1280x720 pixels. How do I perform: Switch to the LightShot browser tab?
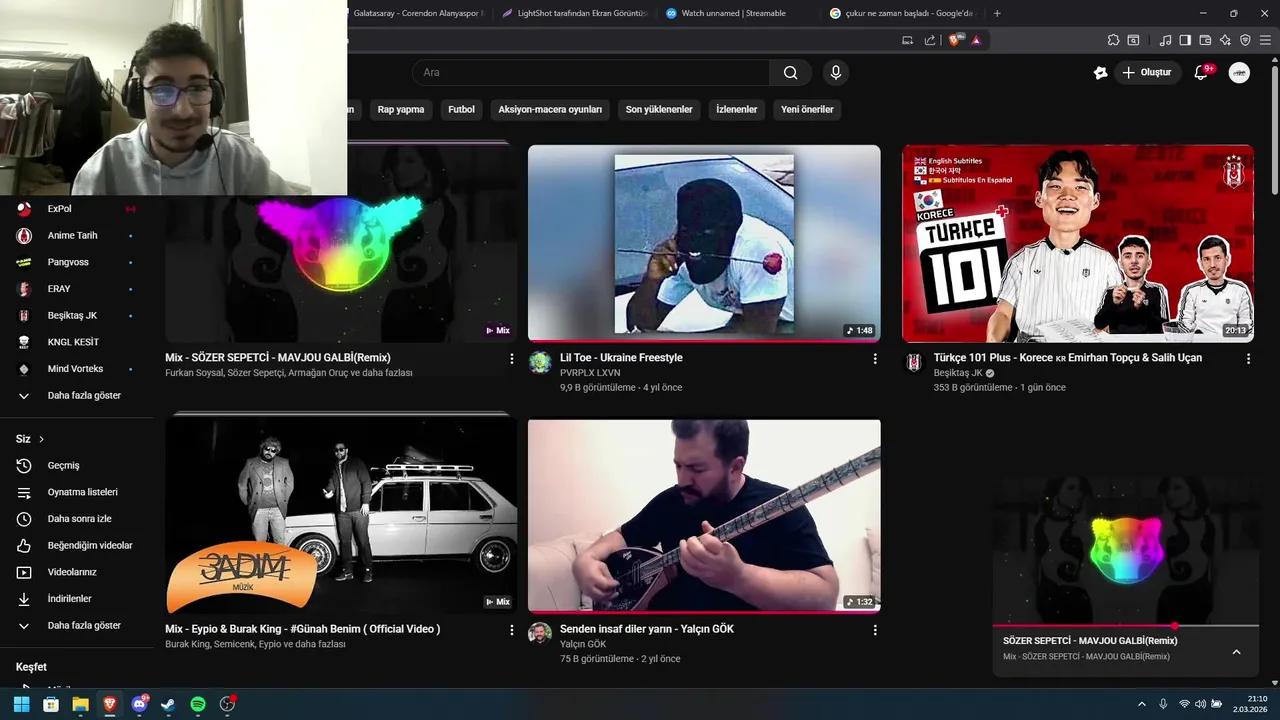(x=574, y=13)
